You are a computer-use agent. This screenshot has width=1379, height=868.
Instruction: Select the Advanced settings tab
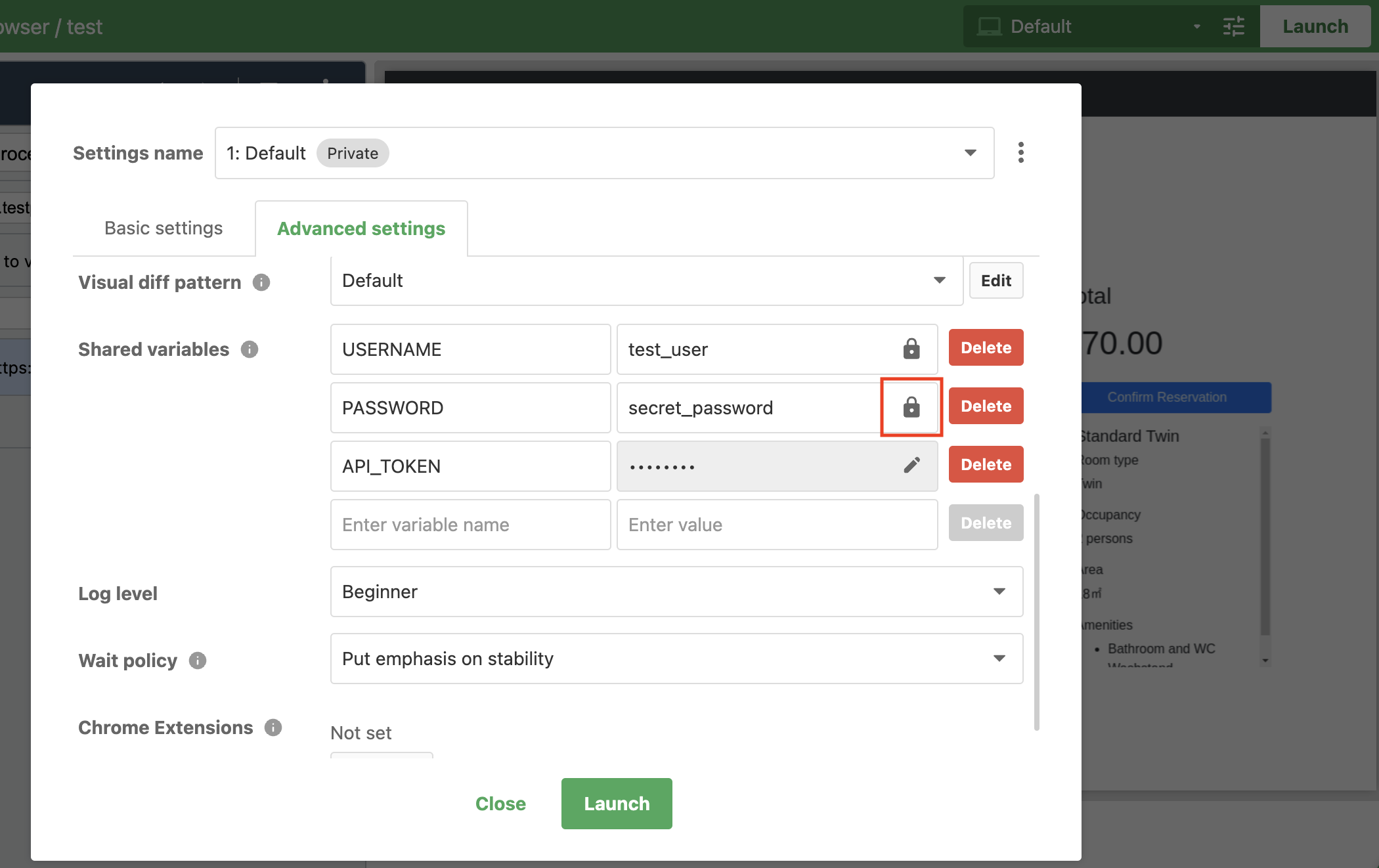361,228
